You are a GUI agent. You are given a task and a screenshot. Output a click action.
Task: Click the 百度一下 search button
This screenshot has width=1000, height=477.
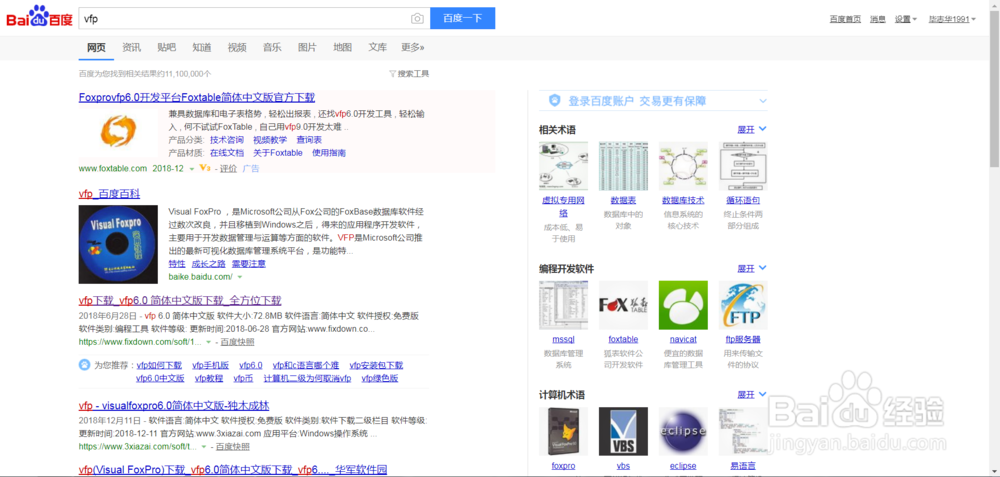[462, 18]
